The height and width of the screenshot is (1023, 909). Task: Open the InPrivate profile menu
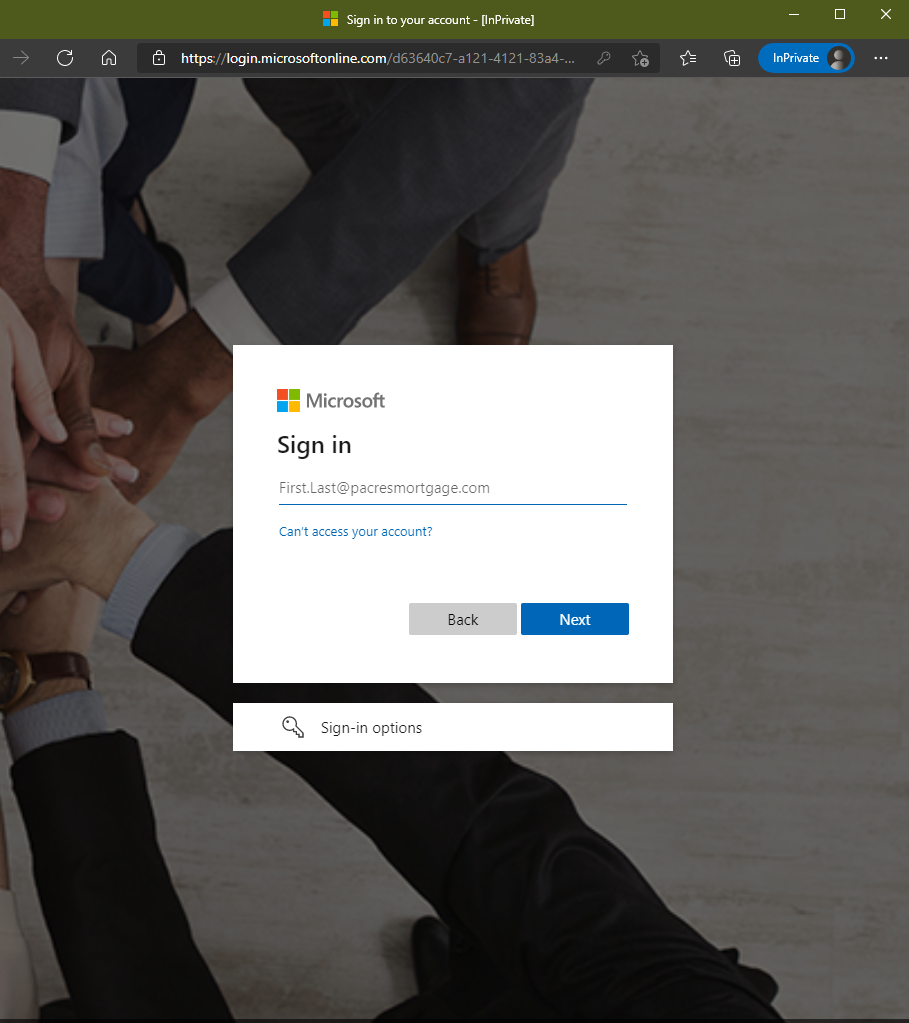click(x=806, y=58)
